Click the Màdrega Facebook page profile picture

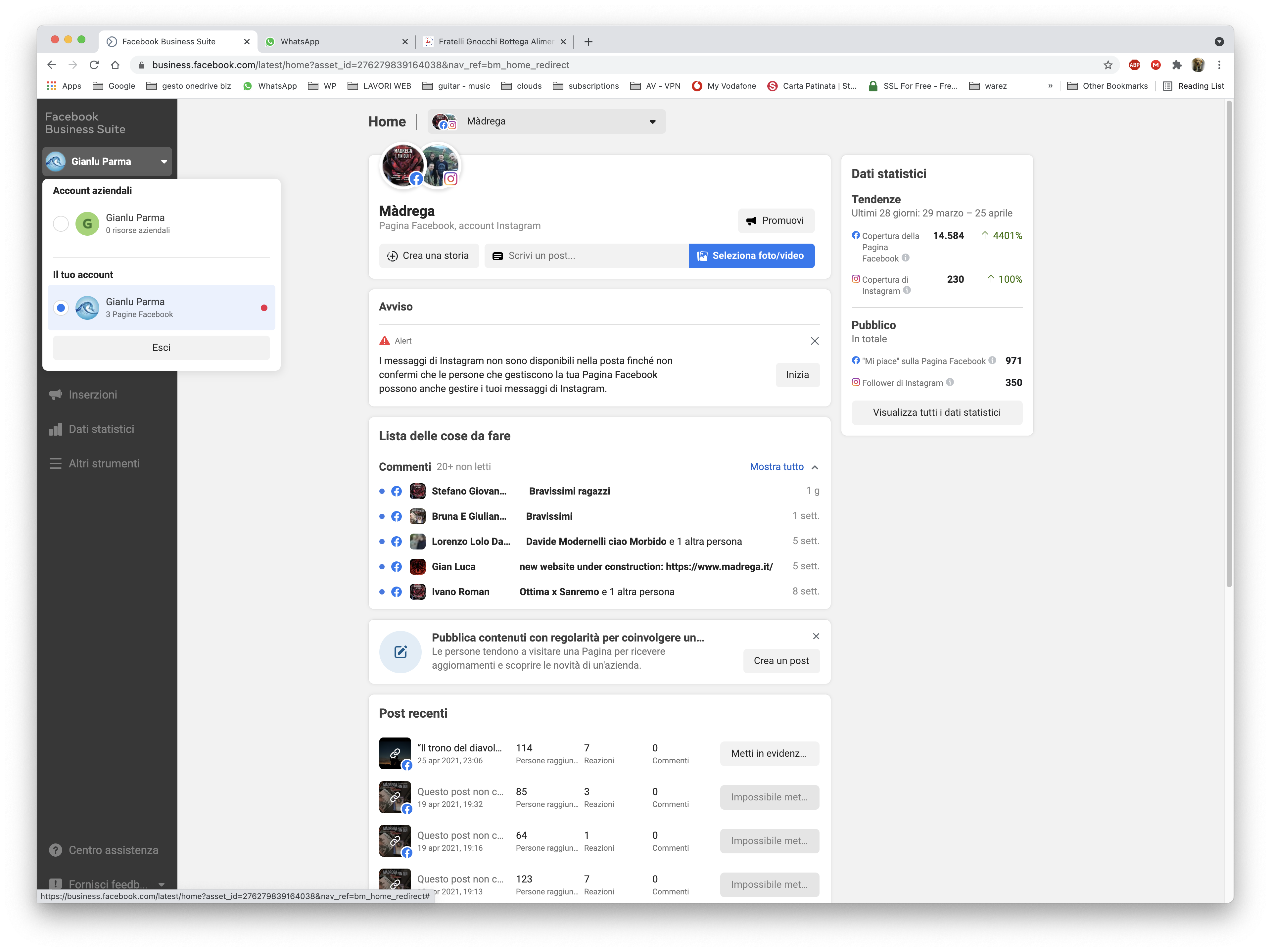[402, 165]
